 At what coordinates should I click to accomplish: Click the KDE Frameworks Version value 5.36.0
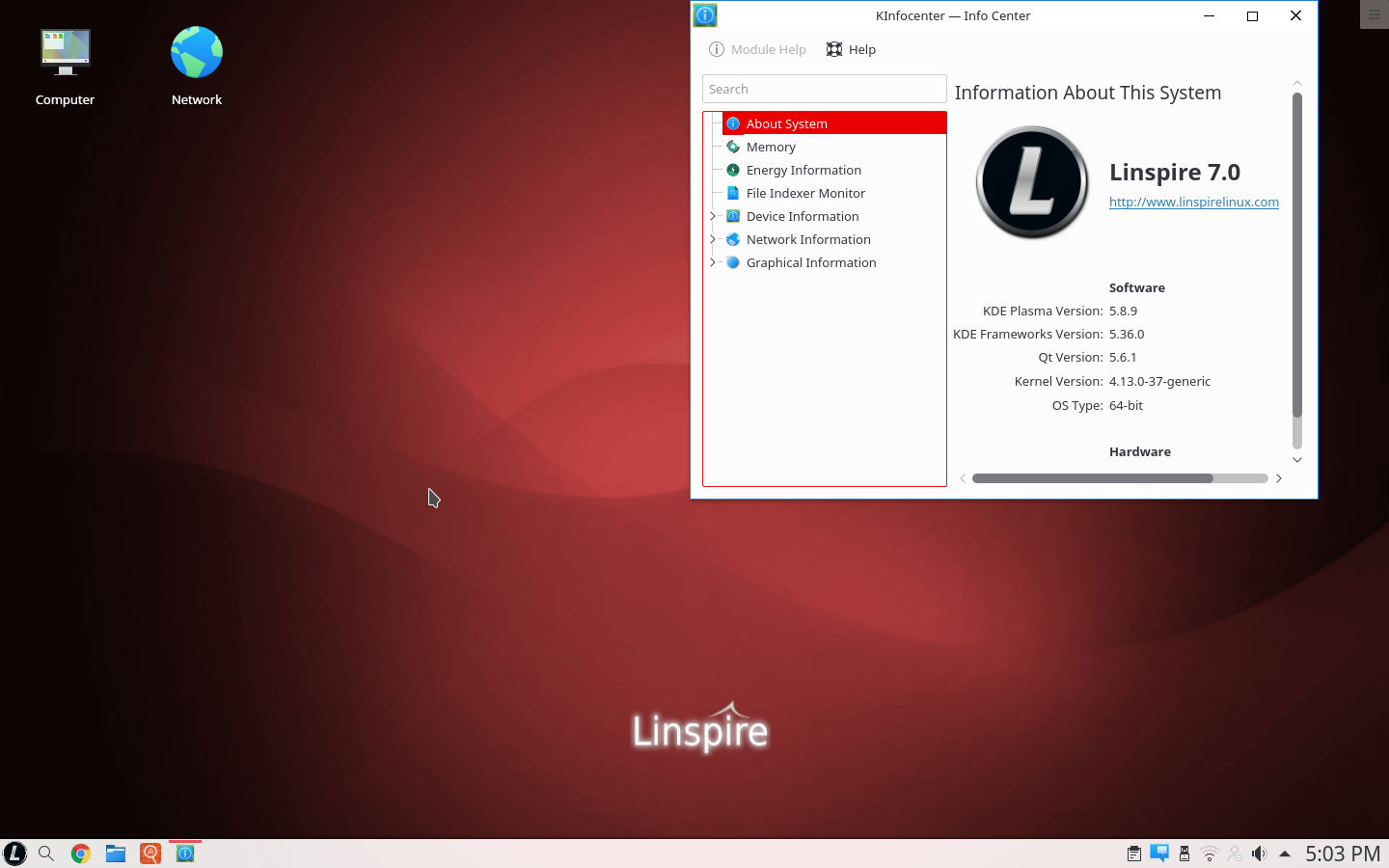[1127, 334]
